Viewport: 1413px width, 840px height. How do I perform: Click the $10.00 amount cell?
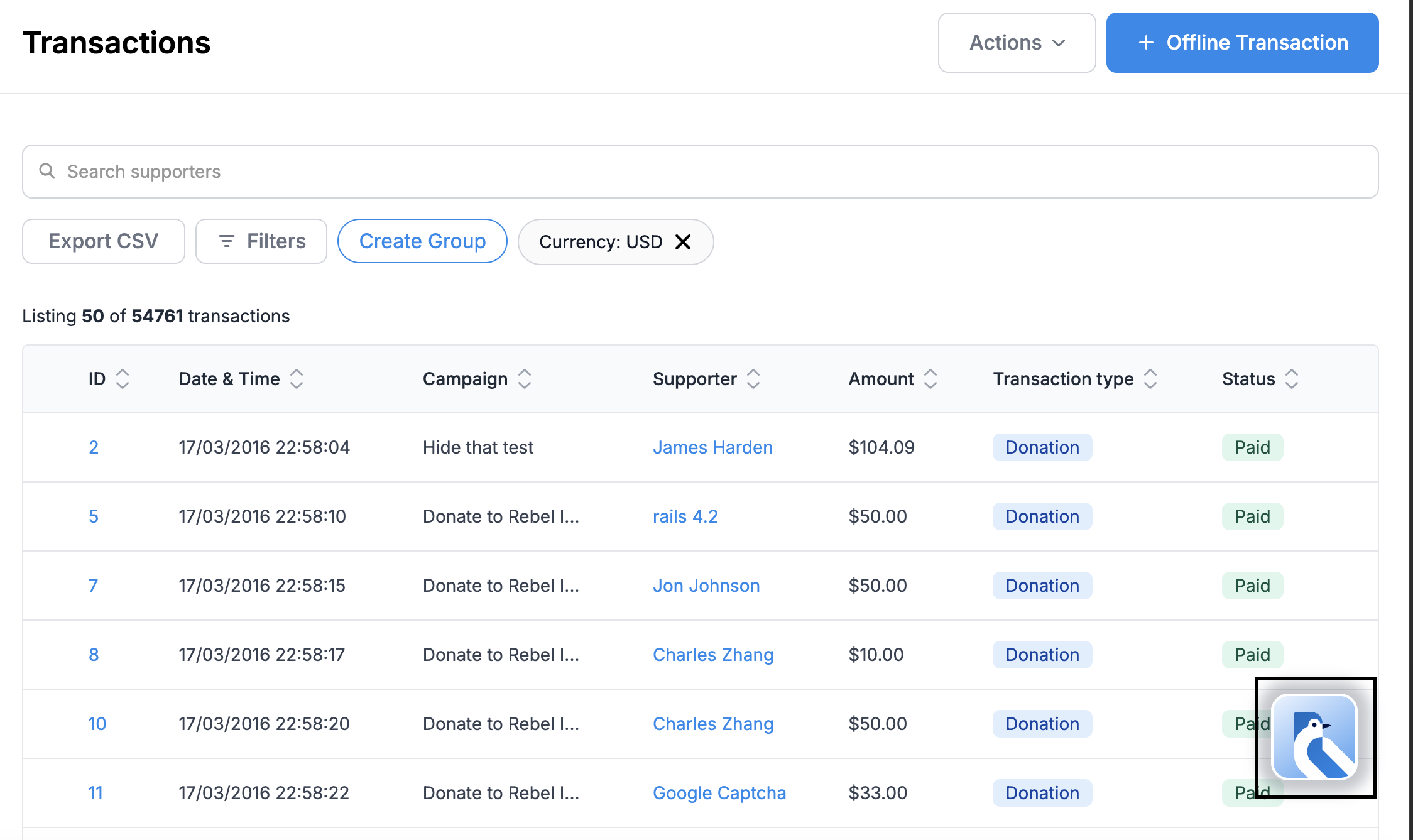876,655
